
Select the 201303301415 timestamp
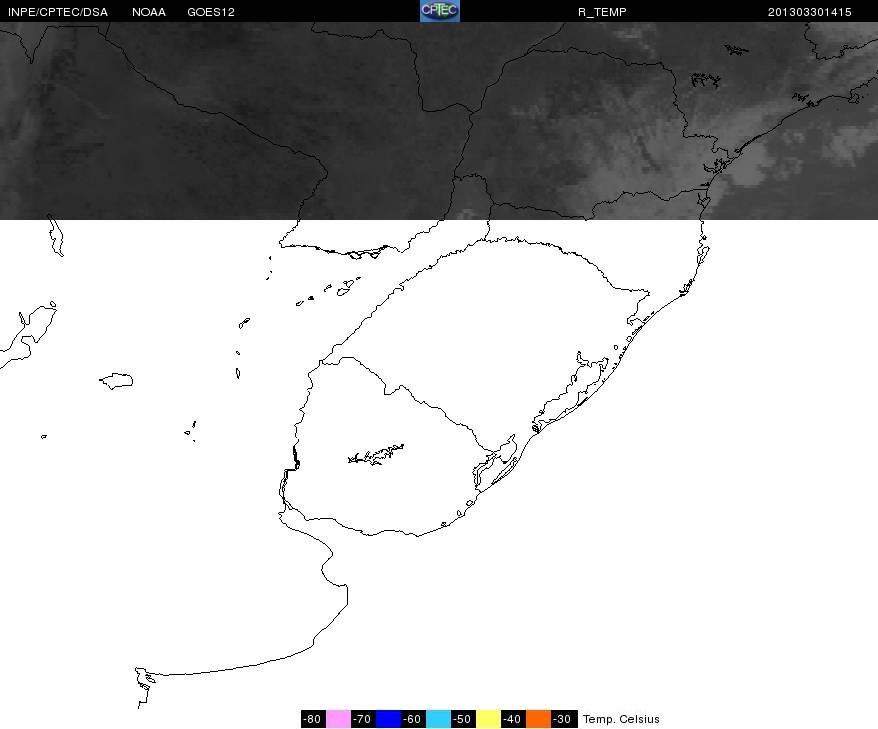[x=810, y=12]
